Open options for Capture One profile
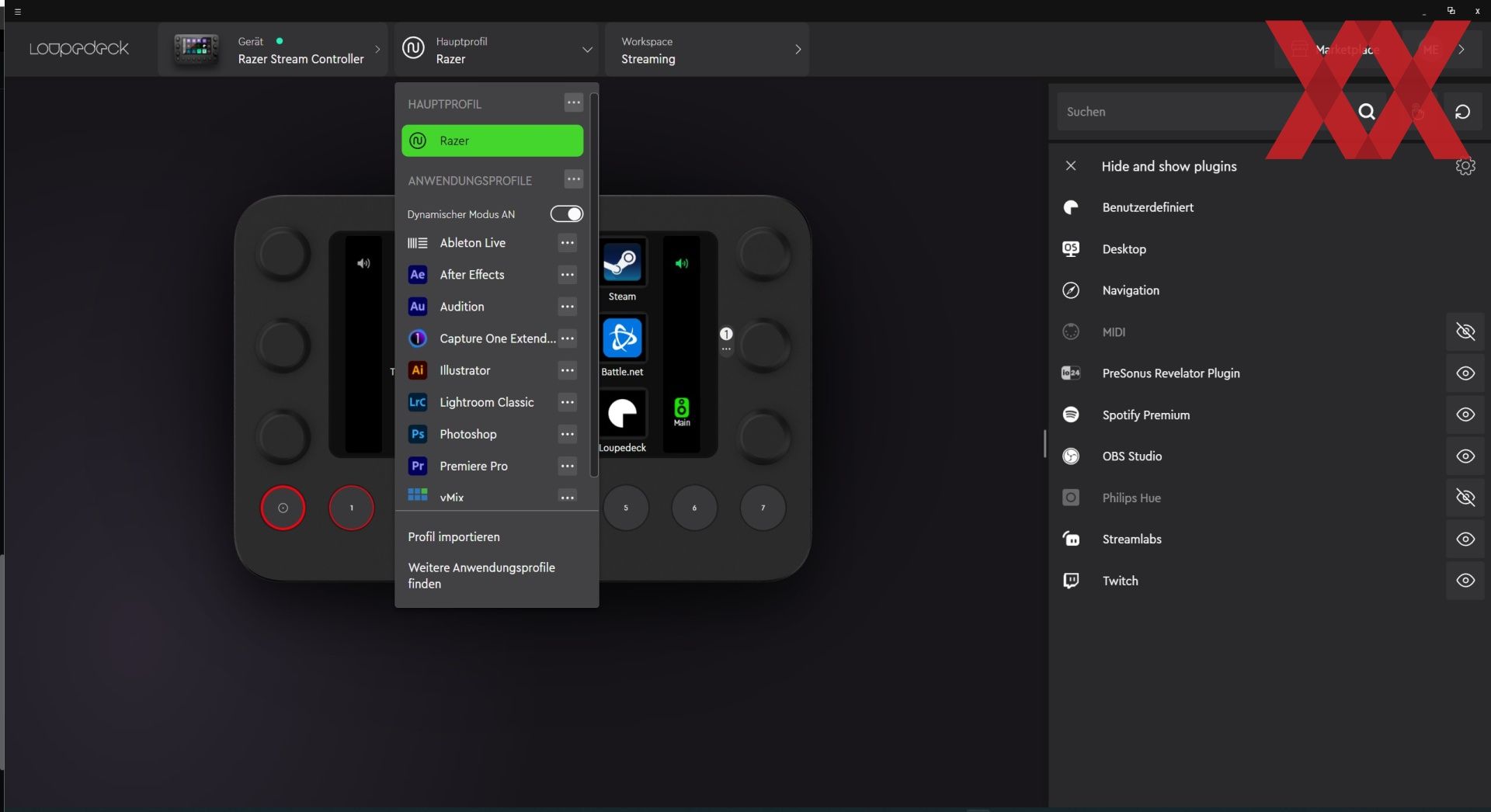1491x812 pixels. [568, 338]
